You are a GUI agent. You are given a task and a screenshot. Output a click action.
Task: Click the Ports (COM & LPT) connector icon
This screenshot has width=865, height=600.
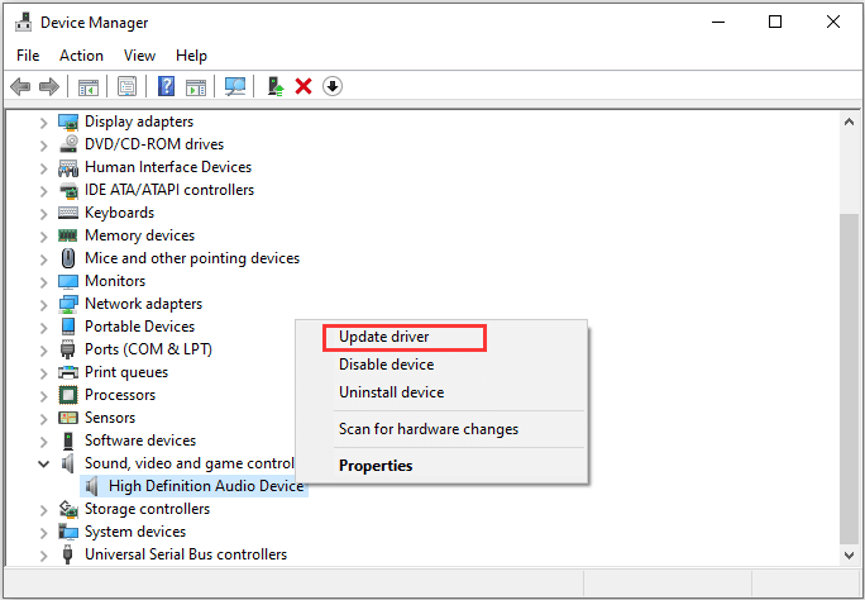pos(68,350)
